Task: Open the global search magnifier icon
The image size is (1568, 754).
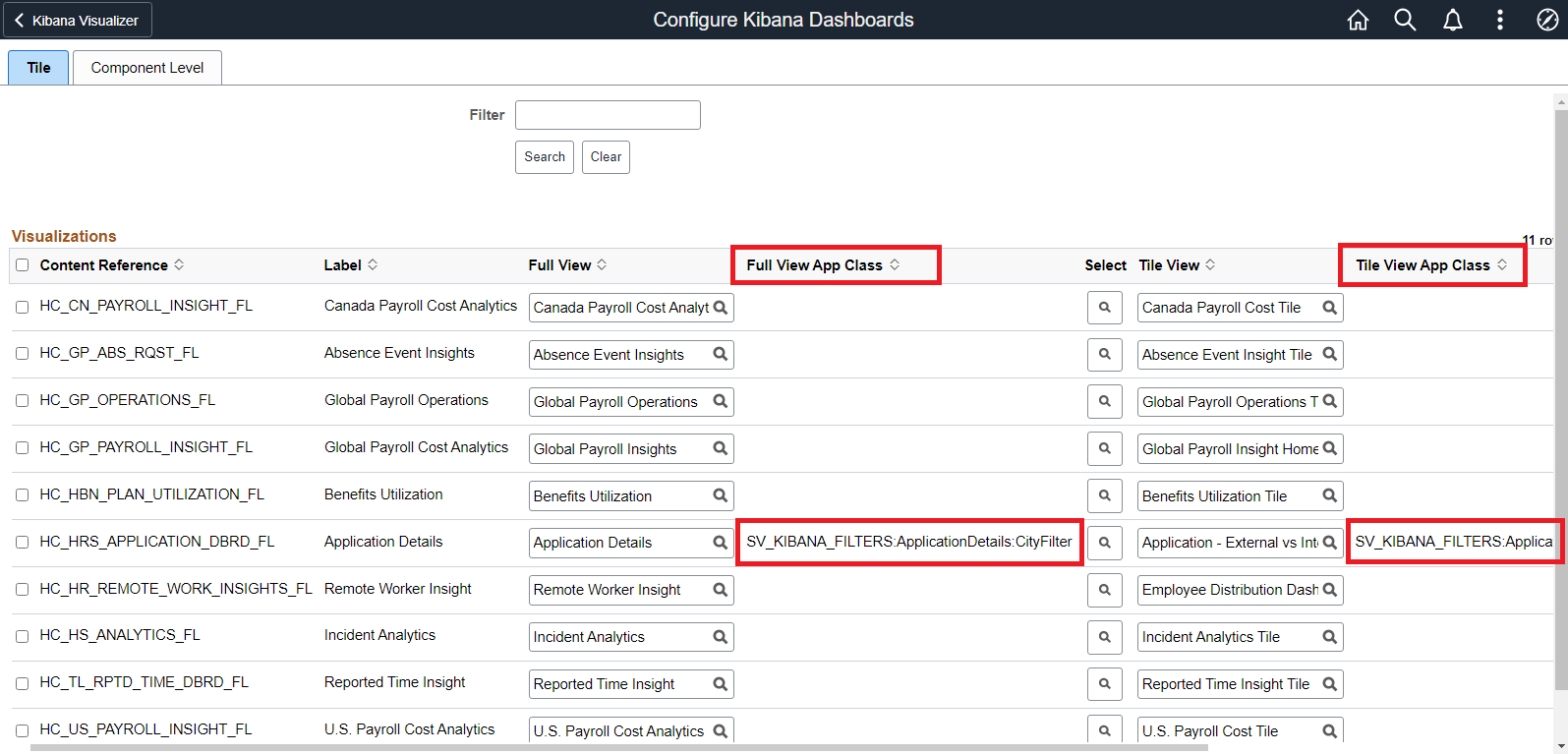Action: [1405, 20]
